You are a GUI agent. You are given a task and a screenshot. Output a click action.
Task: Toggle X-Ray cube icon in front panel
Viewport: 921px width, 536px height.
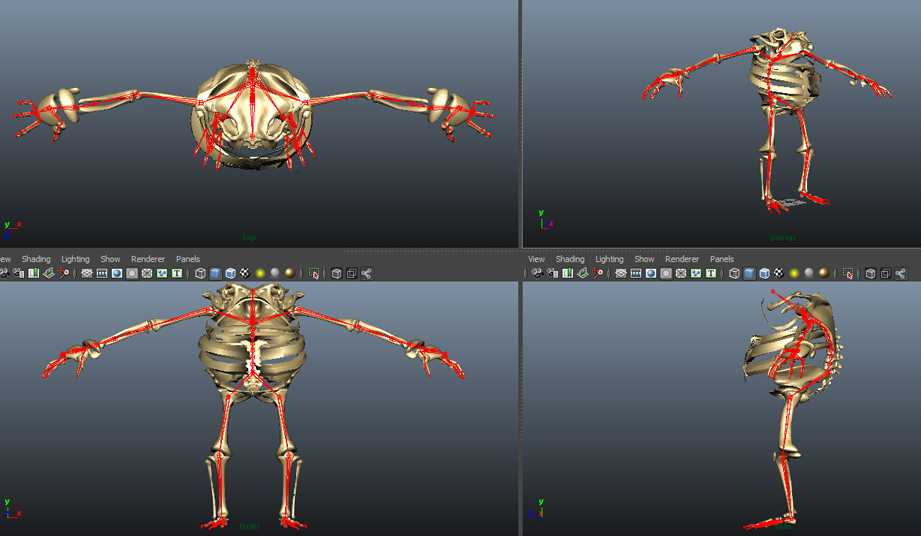[x=337, y=273]
